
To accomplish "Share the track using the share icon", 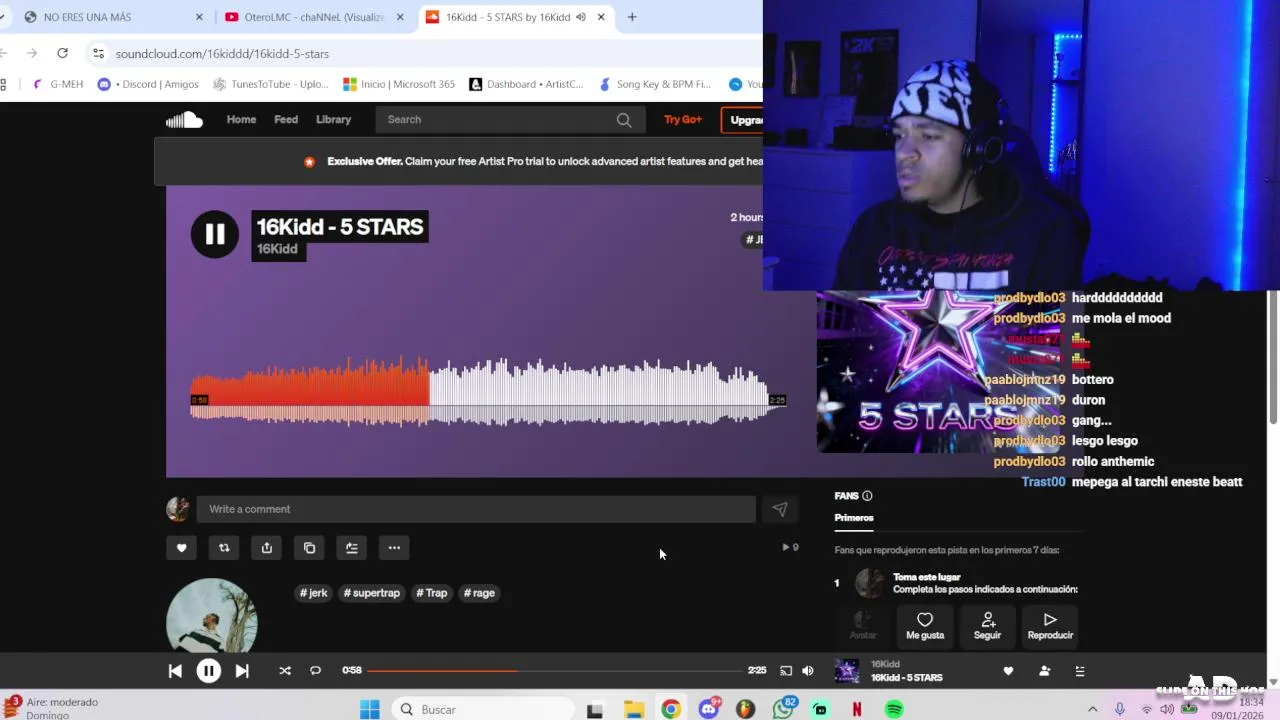I will pos(267,548).
